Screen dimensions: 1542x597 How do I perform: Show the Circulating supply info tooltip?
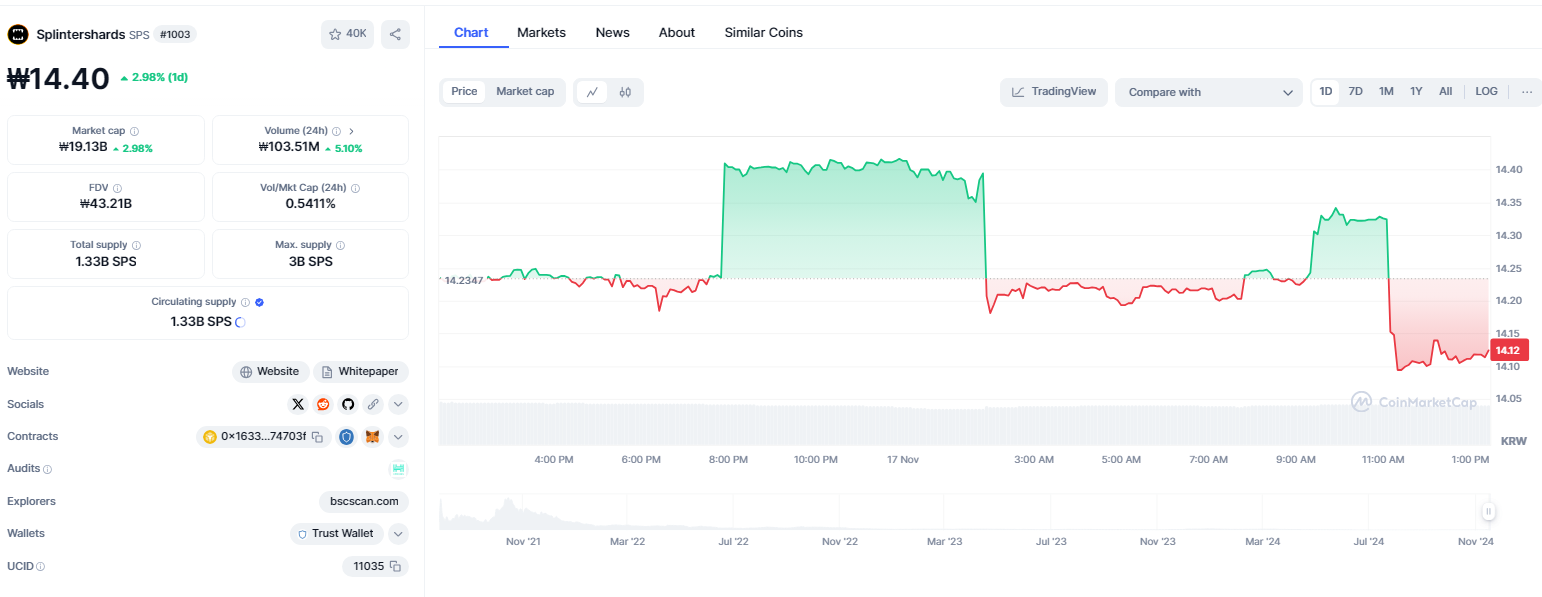pos(245,302)
